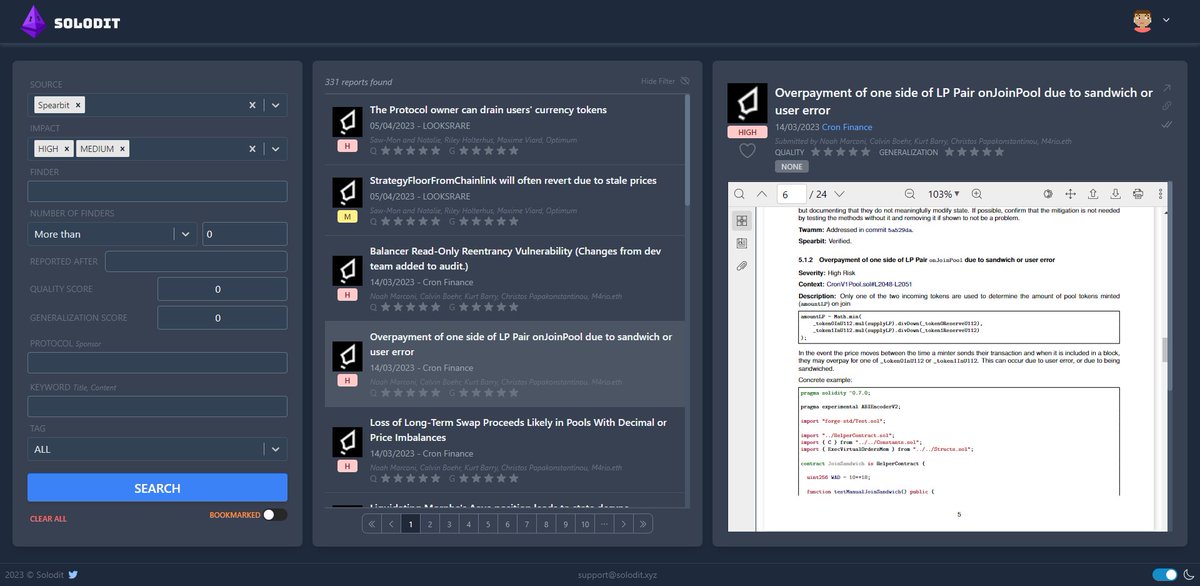The height and width of the screenshot is (586, 1200).
Task: Zoom out the PDF
Action: point(909,193)
